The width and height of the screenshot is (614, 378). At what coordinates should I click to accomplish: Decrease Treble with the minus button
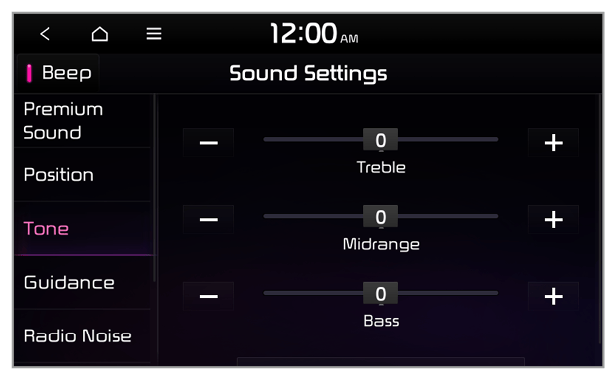pyautogui.click(x=208, y=143)
